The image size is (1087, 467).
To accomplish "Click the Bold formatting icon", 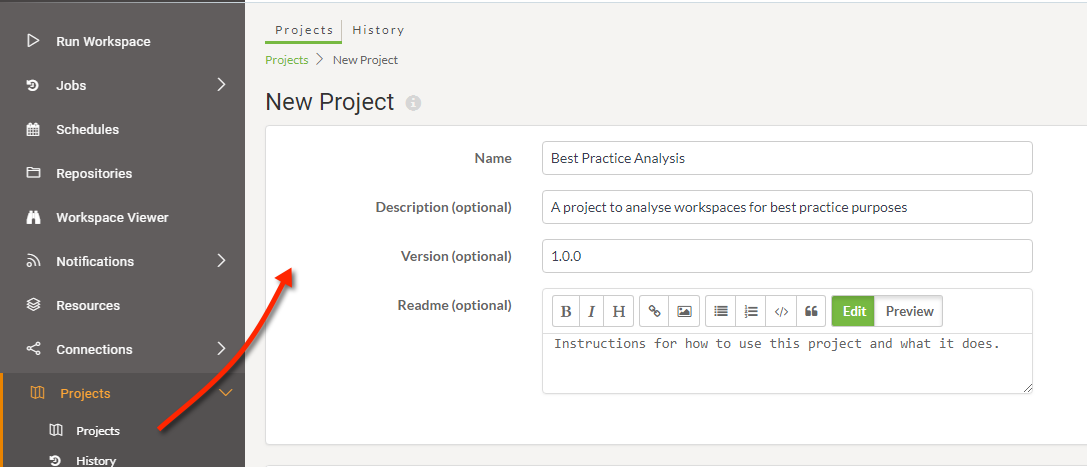I will pos(566,311).
